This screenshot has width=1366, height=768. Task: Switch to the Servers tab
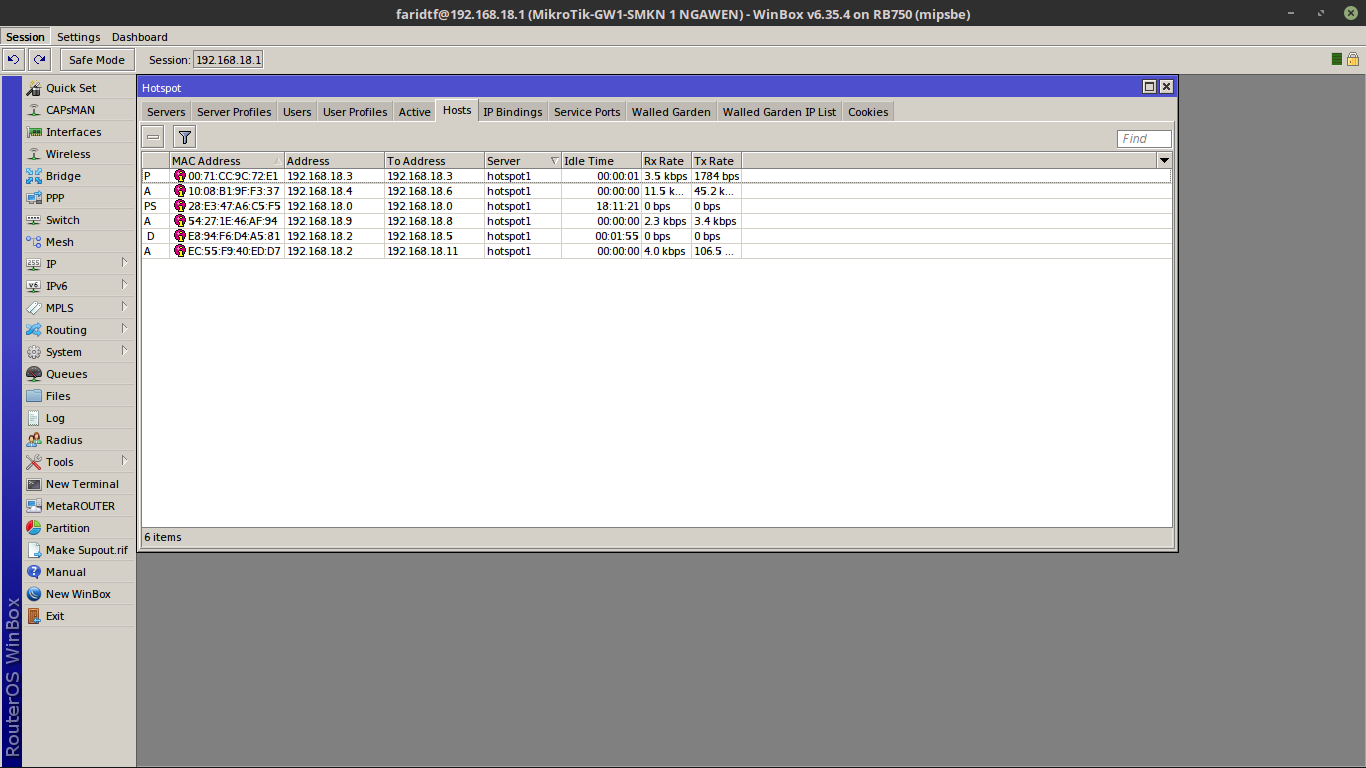tap(166, 112)
